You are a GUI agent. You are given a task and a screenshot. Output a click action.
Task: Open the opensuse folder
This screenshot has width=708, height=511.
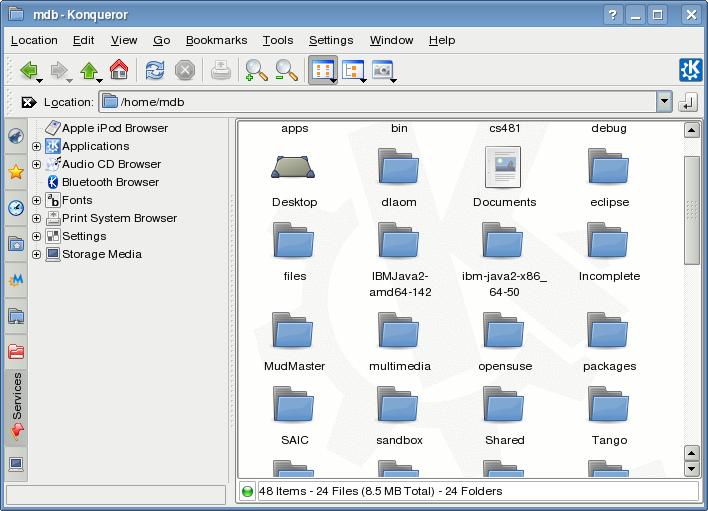pyautogui.click(x=503, y=331)
